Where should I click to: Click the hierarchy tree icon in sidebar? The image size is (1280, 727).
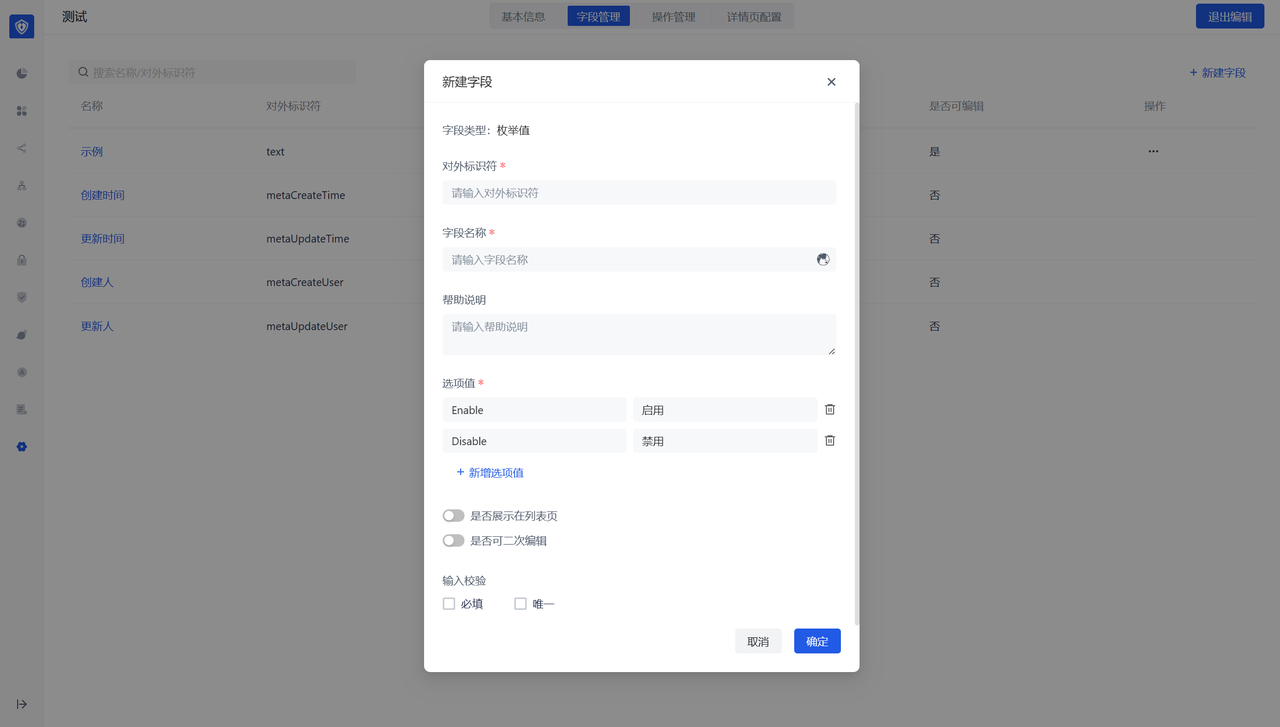(x=22, y=186)
